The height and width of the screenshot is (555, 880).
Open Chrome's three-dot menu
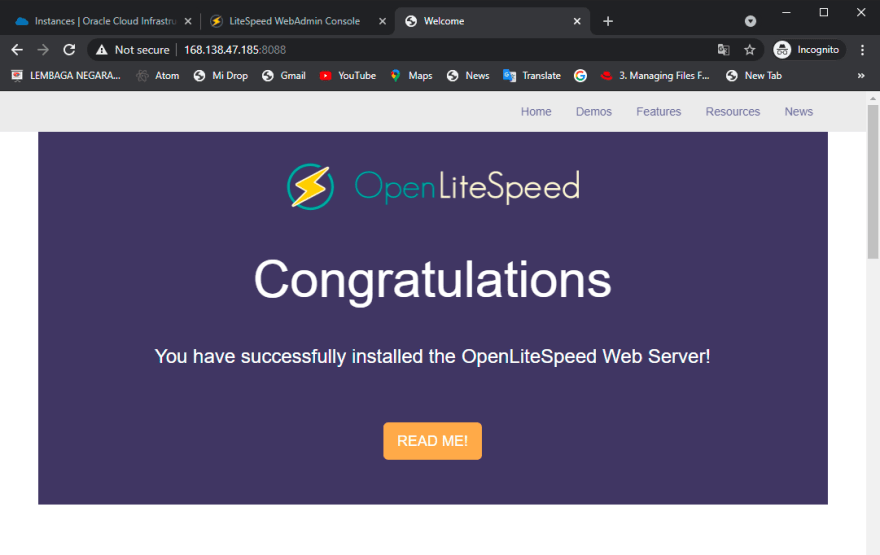pyautogui.click(x=862, y=50)
